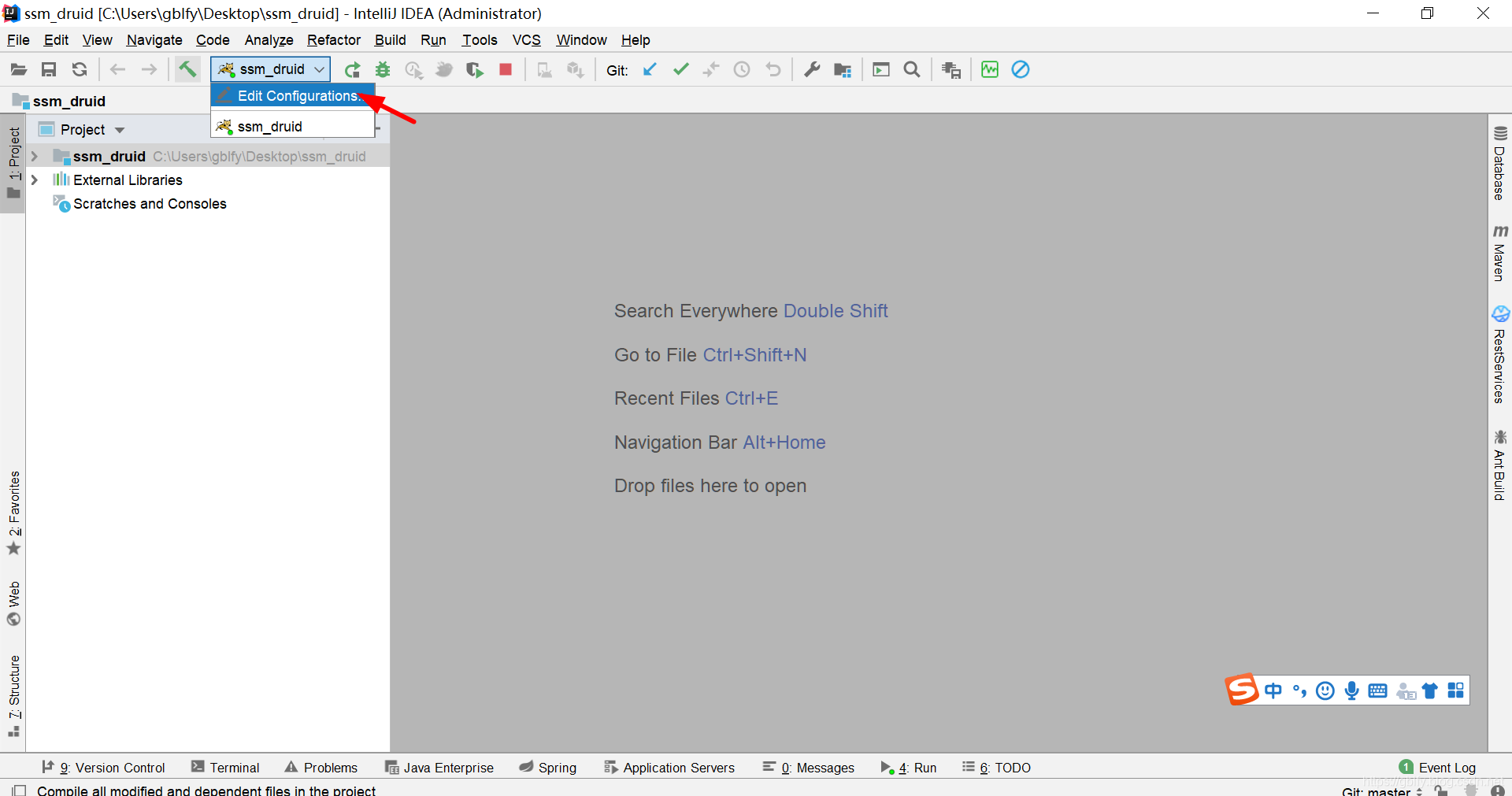Click the Git master branch selector
1512x796 pixels.
(x=1382, y=790)
